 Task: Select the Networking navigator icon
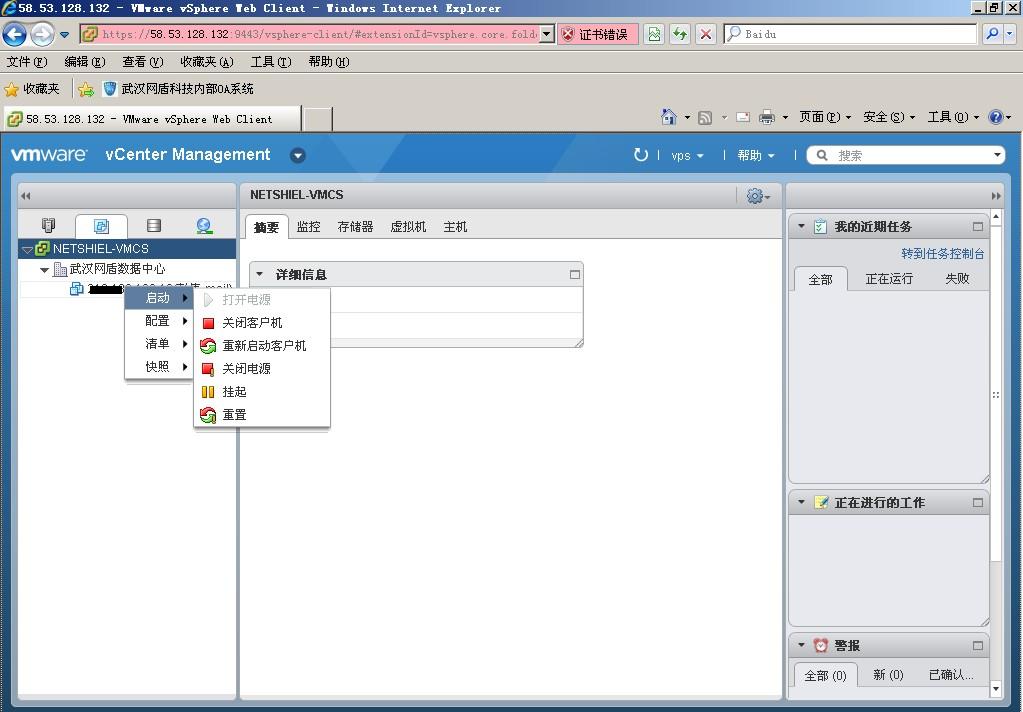click(204, 225)
